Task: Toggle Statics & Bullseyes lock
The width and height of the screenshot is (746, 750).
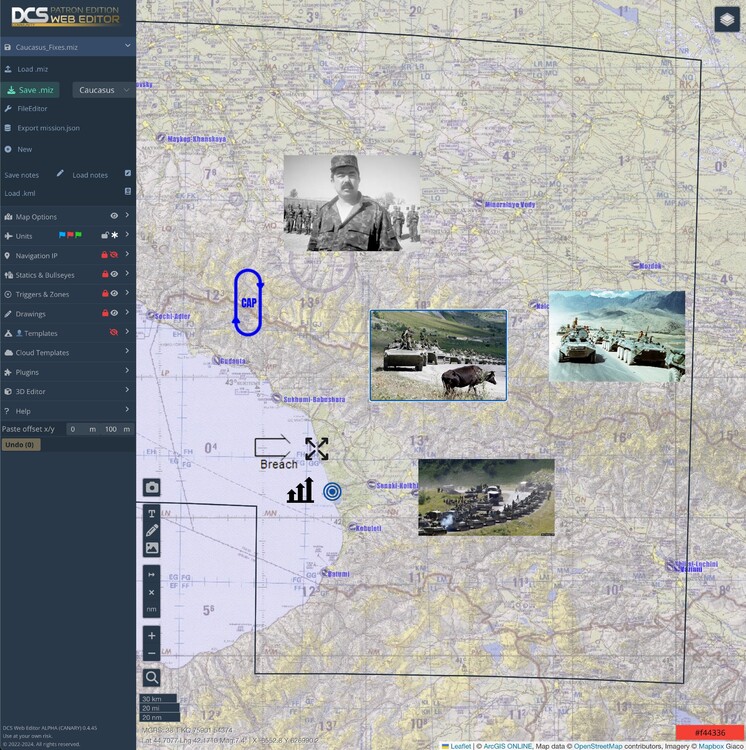Action: (105, 274)
